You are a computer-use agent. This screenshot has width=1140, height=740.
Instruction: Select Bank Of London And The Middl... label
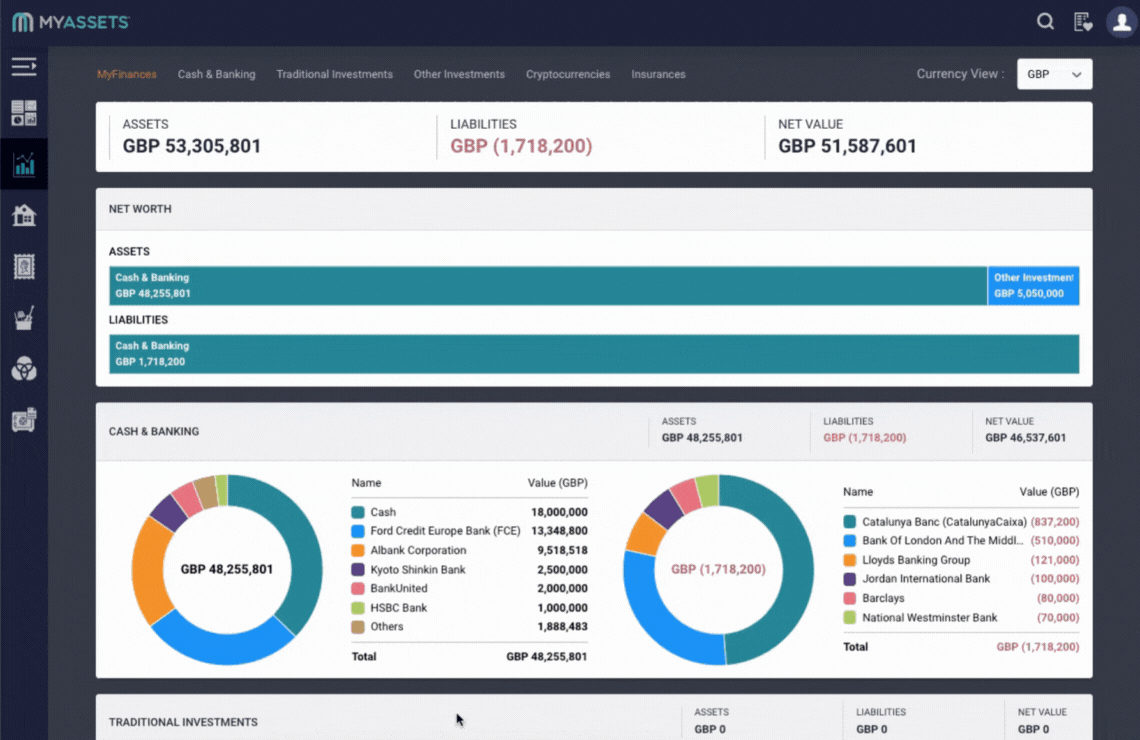(x=942, y=541)
